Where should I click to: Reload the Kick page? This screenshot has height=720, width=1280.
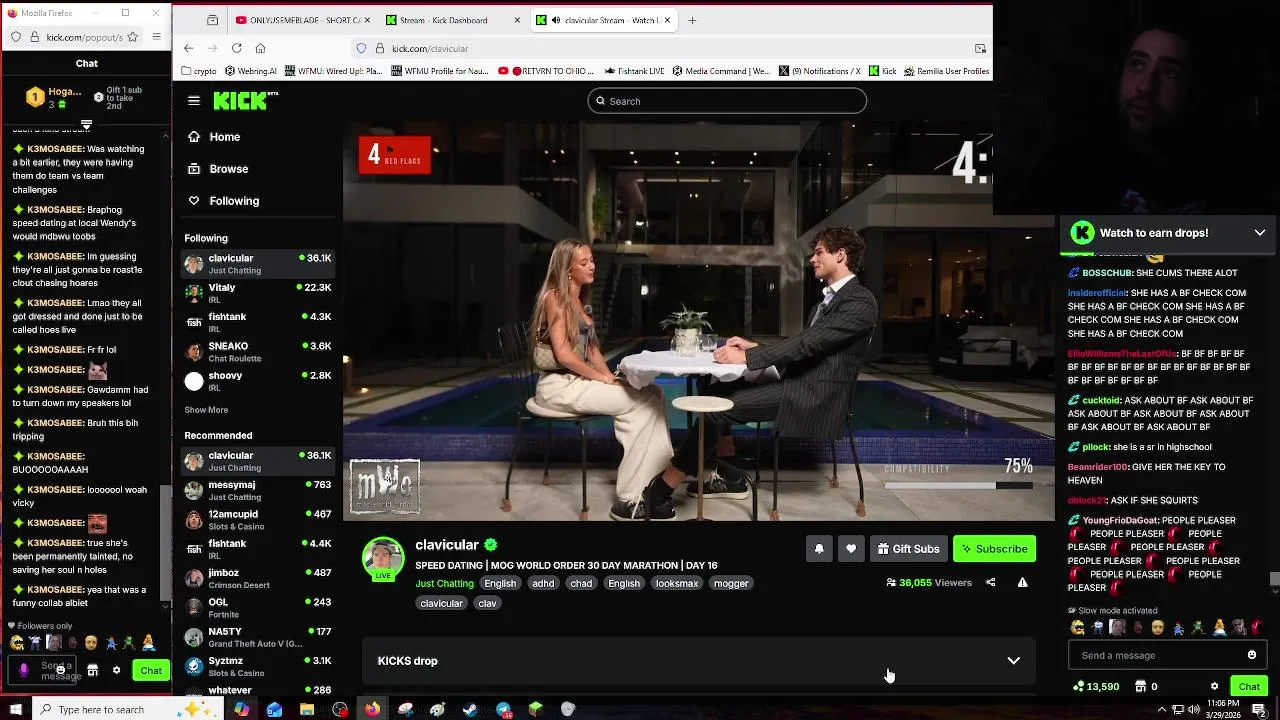(x=236, y=48)
